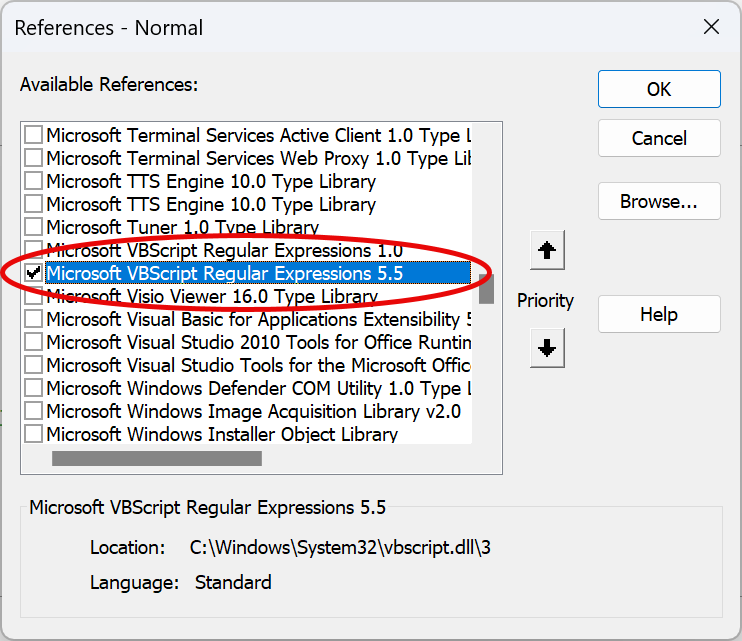Screen dimensions: 742x641
Task: Uncheck VBScript Regular Expressions 5.5 checkbox
Action: [34, 273]
